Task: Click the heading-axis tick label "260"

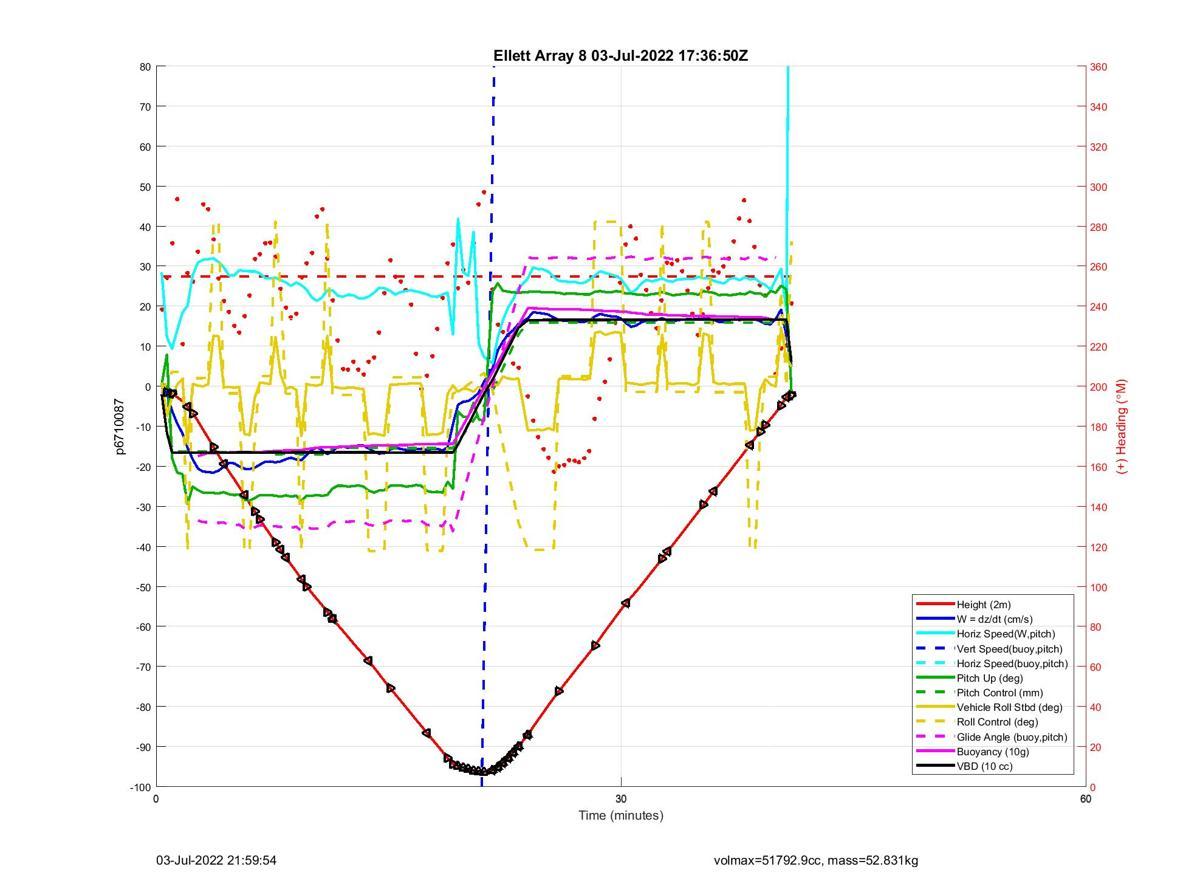Action: click(x=1098, y=267)
